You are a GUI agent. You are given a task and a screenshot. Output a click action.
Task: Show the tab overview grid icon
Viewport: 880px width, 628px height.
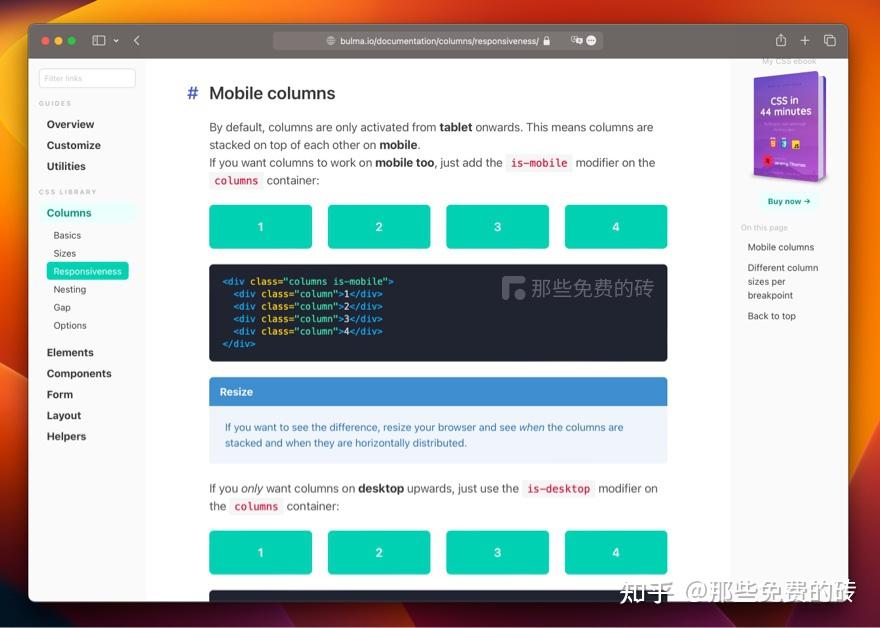830,40
